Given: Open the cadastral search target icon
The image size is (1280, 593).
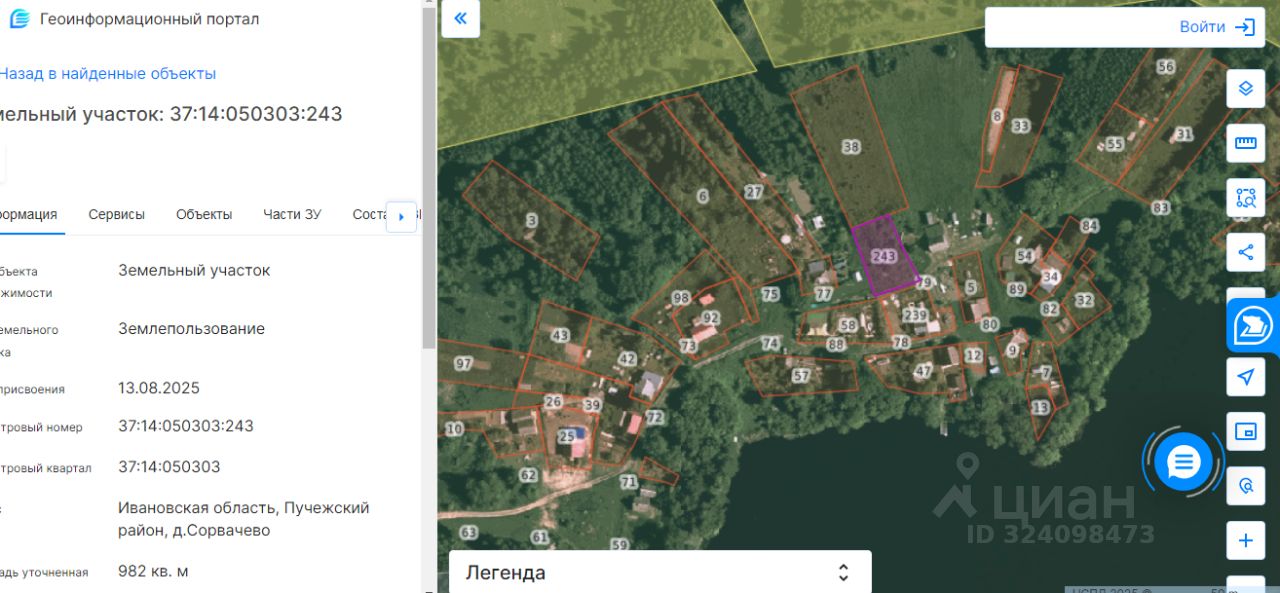Looking at the screenshot, I should [x=1246, y=486].
